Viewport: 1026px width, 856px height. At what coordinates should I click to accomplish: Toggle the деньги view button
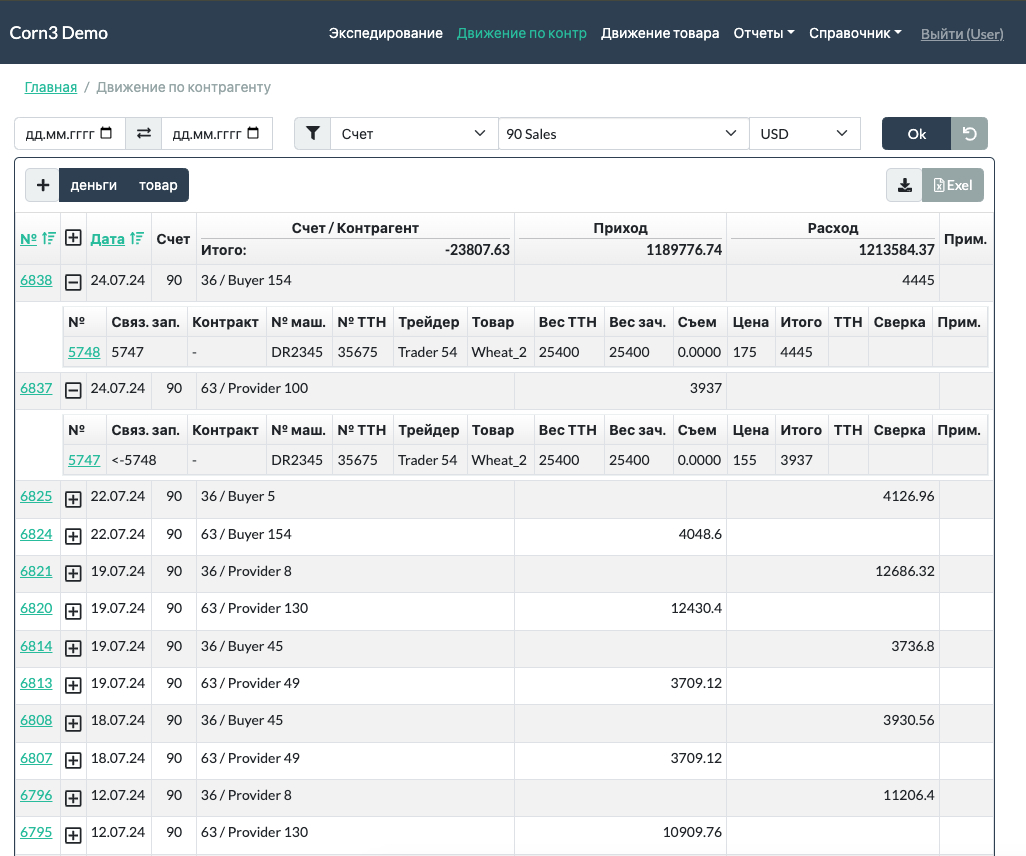(94, 185)
